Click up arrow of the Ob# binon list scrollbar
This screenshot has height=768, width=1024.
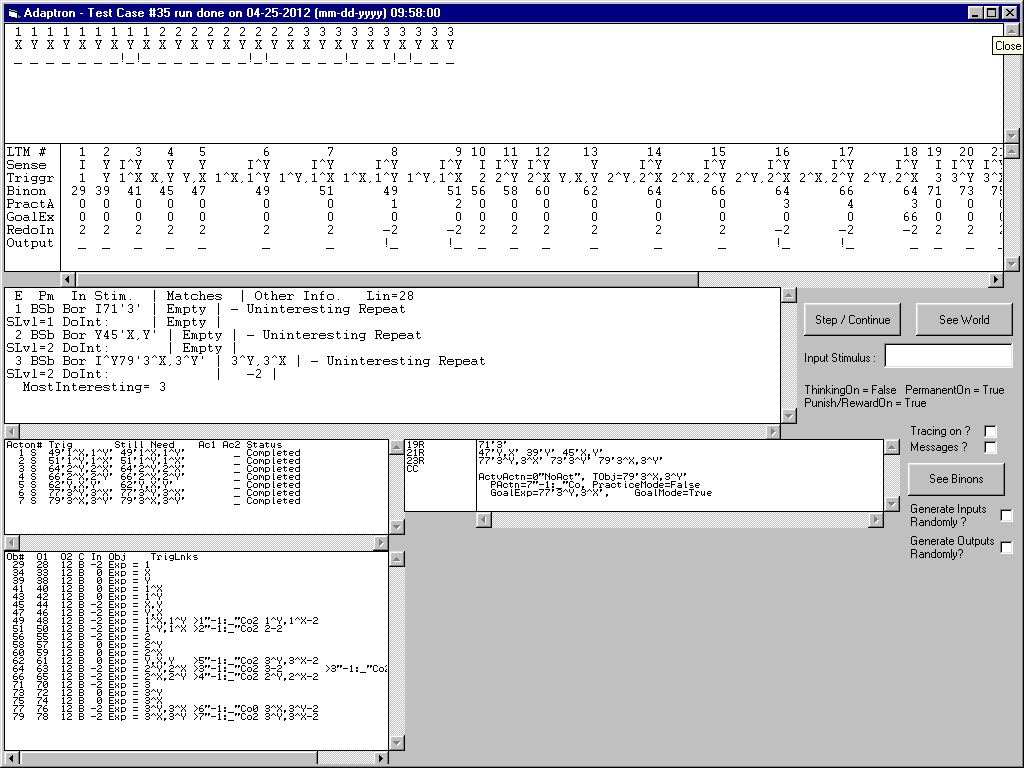tap(397, 559)
